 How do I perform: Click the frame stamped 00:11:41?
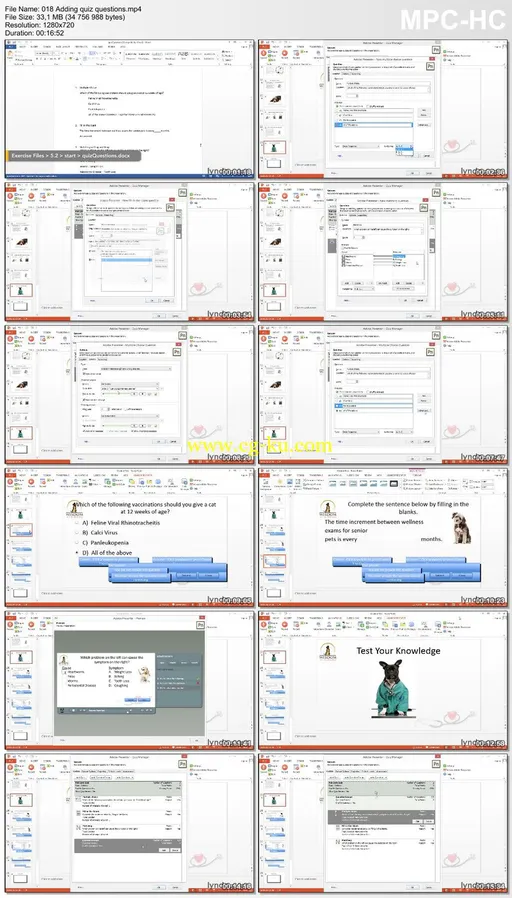tap(129, 680)
